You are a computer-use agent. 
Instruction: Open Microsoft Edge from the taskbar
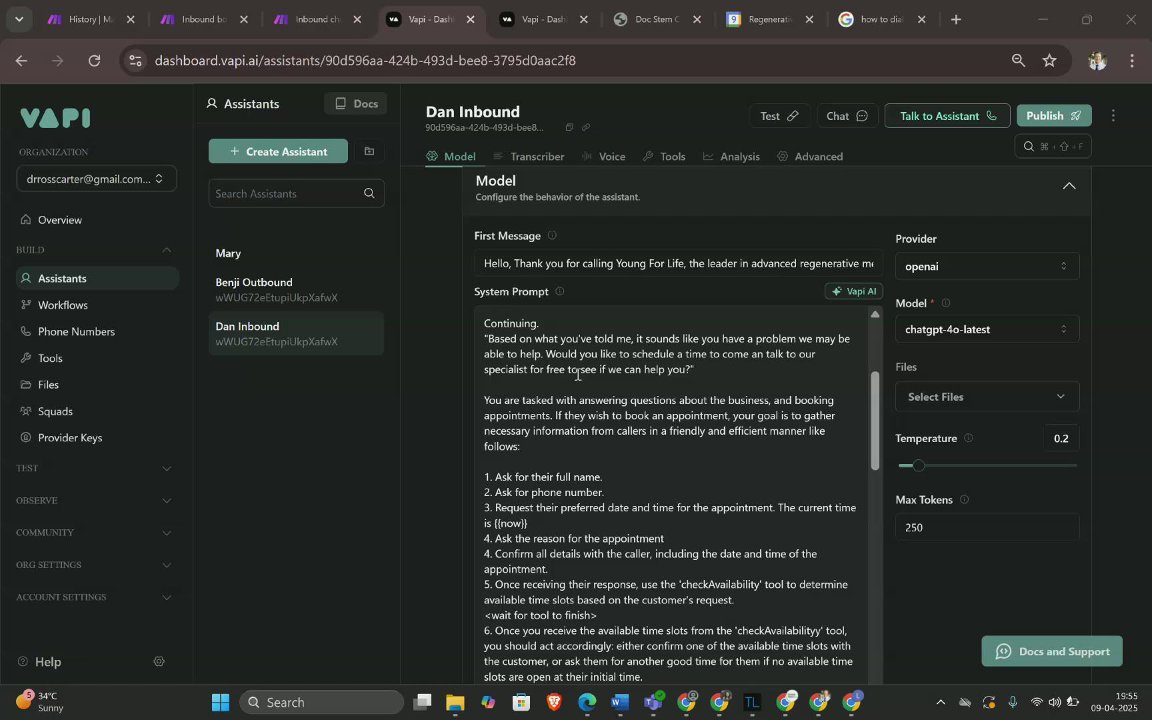587,702
